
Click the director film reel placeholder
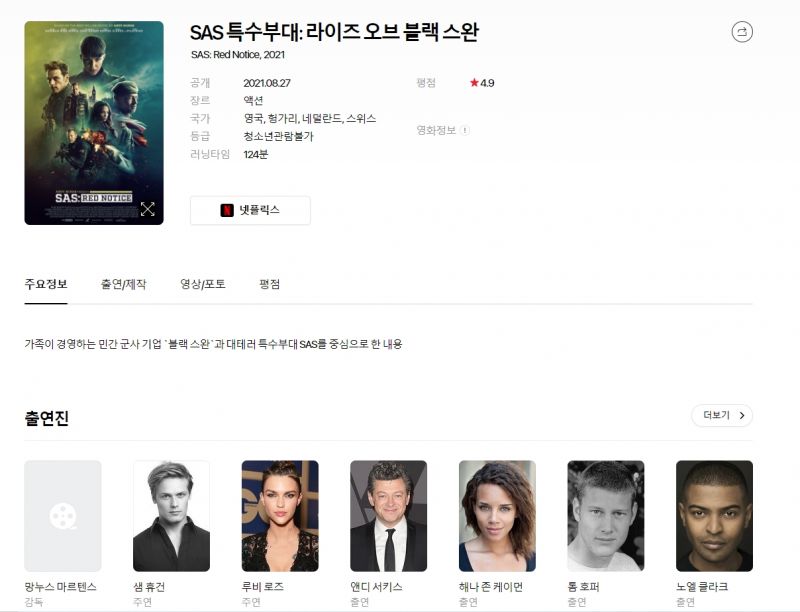(x=63, y=516)
